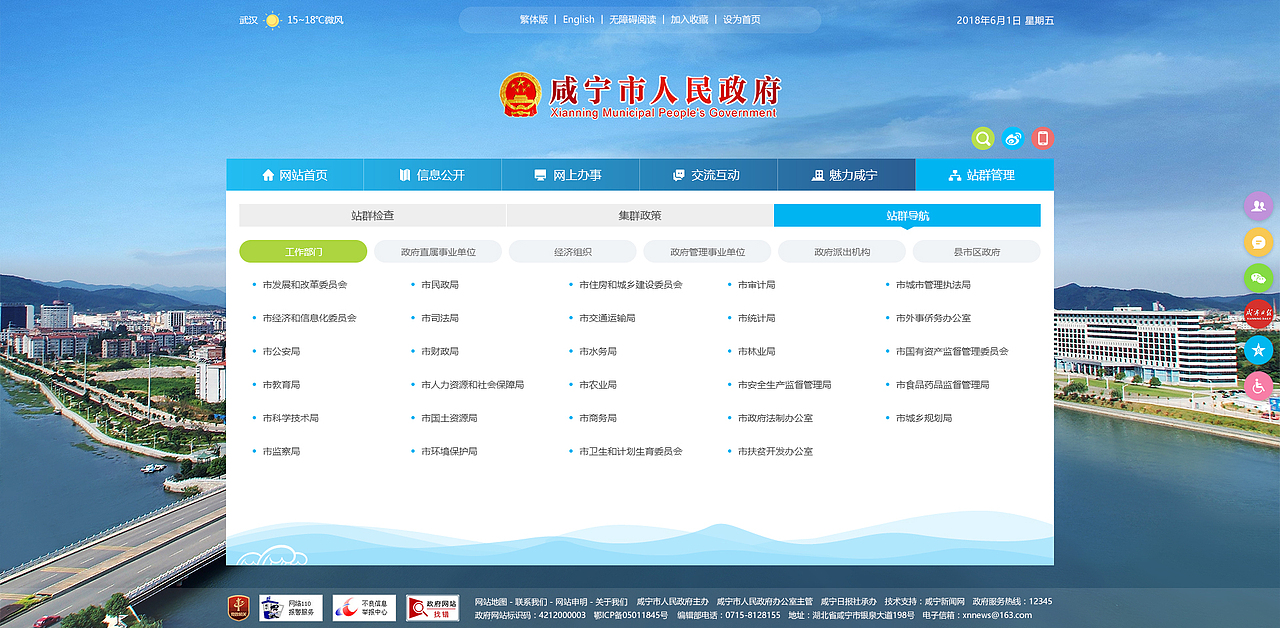Click the 设为首页 link
This screenshot has width=1280, height=628.
[x=742, y=20]
